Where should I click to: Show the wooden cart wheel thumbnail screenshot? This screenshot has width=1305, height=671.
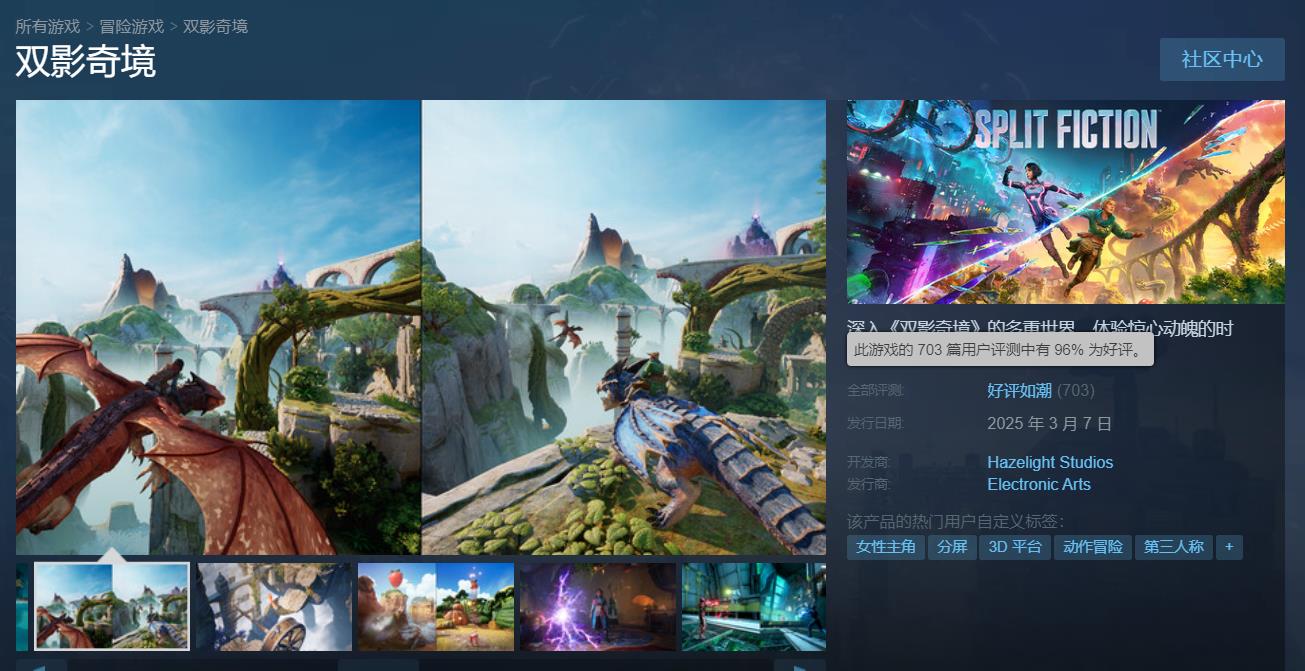tap(274, 606)
